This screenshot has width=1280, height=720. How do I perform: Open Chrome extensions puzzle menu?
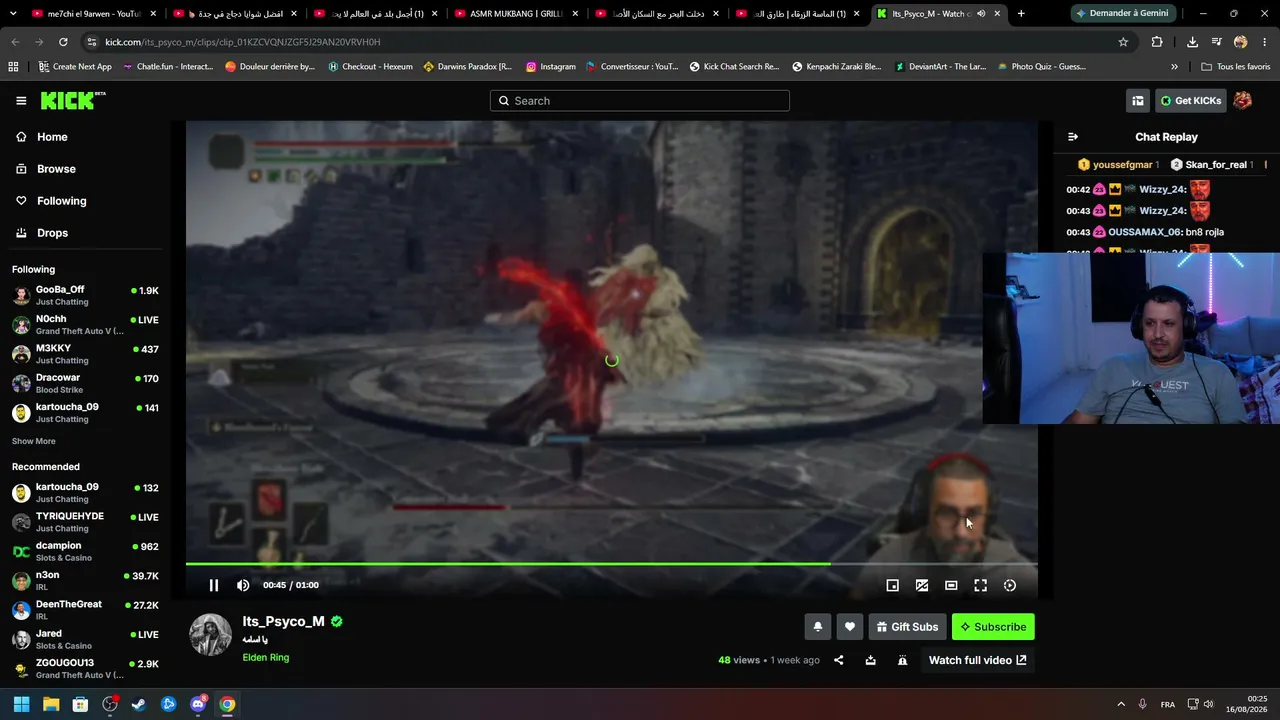point(1157,42)
